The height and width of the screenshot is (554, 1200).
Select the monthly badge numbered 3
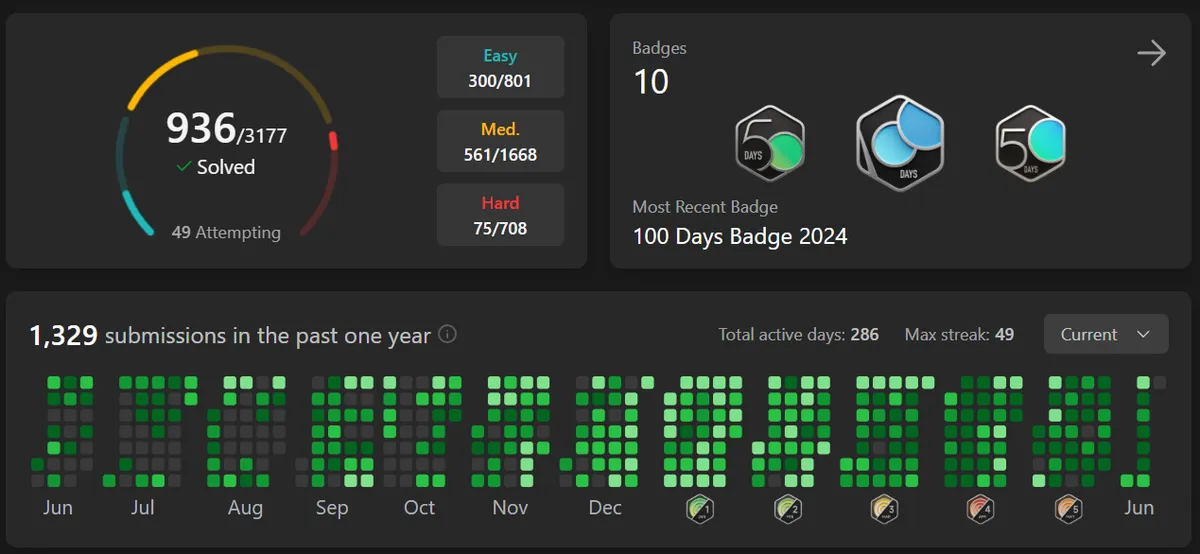[x=882, y=509]
